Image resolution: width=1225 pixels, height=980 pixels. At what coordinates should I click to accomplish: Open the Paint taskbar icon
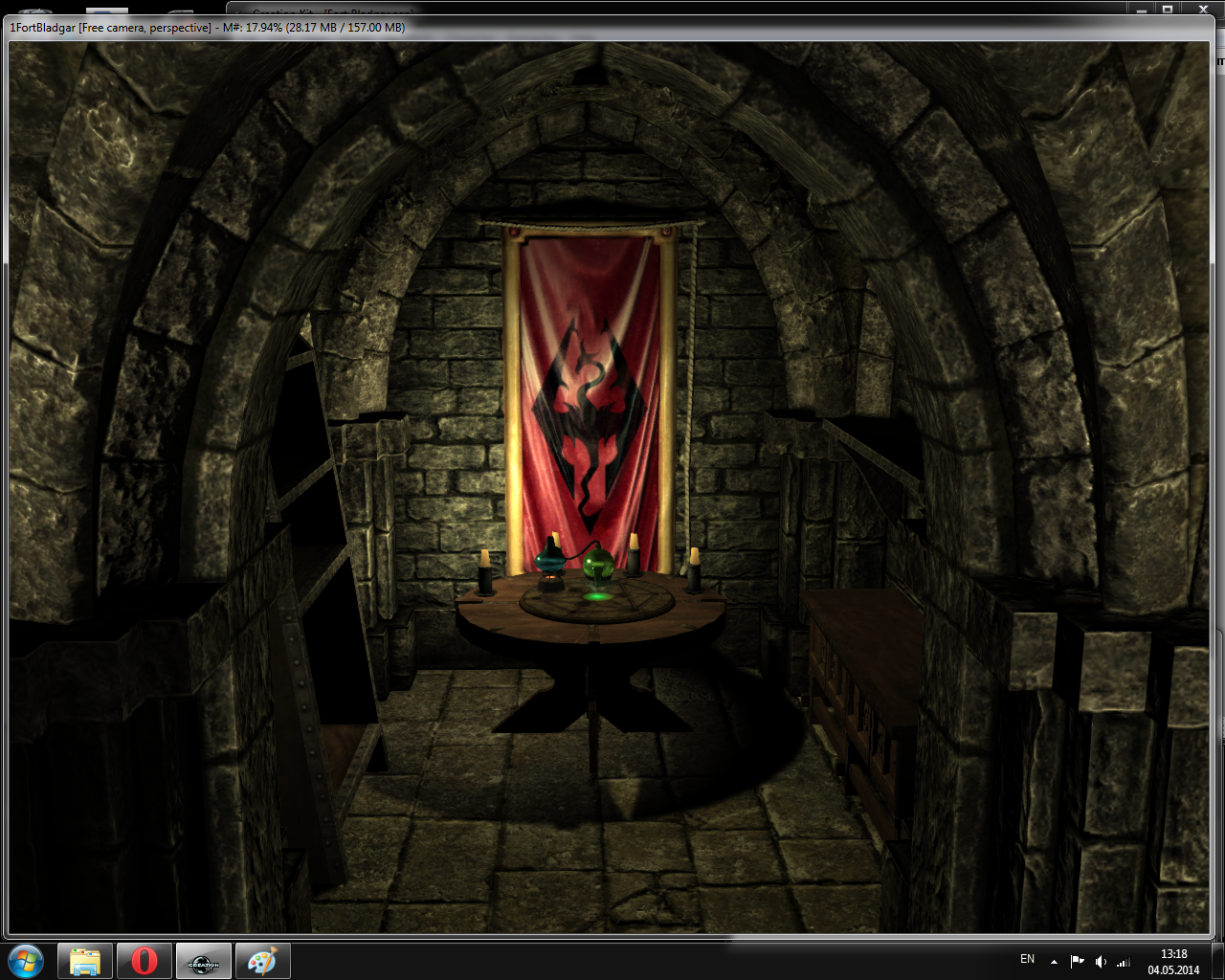(x=262, y=961)
